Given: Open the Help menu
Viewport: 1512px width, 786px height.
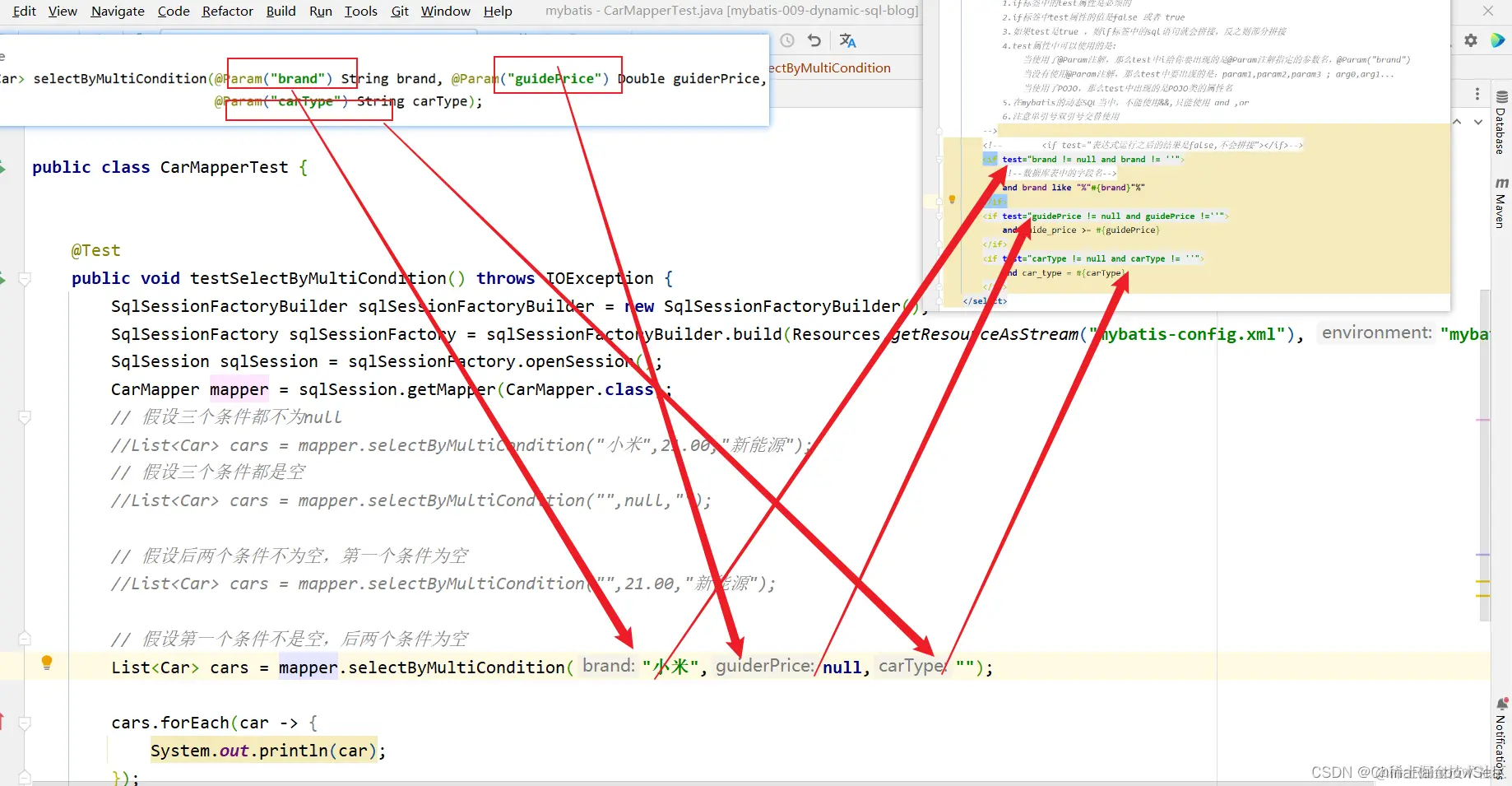Looking at the screenshot, I should [x=498, y=11].
